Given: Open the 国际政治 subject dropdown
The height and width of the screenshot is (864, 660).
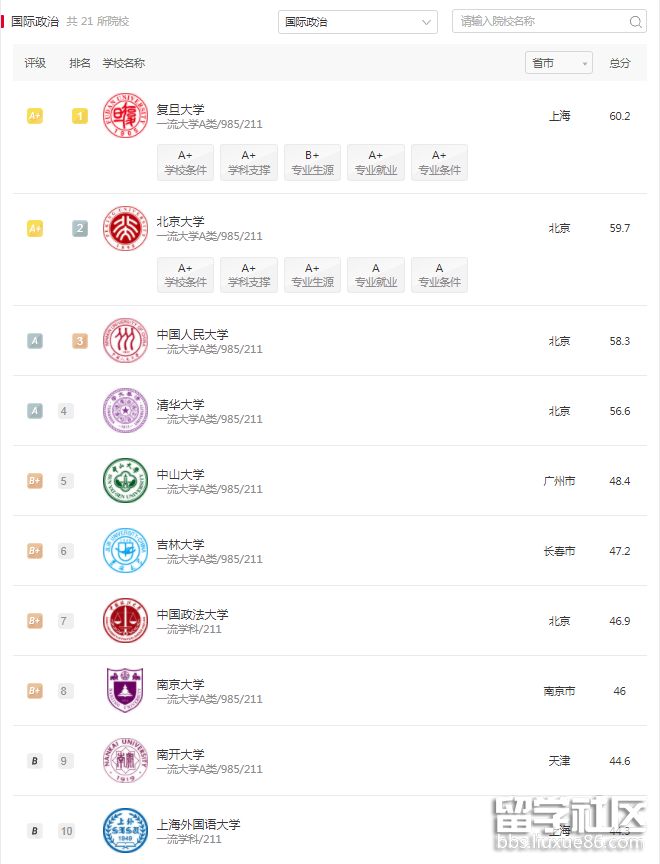Looking at the screenshot, I should click(x=357, y=22).
